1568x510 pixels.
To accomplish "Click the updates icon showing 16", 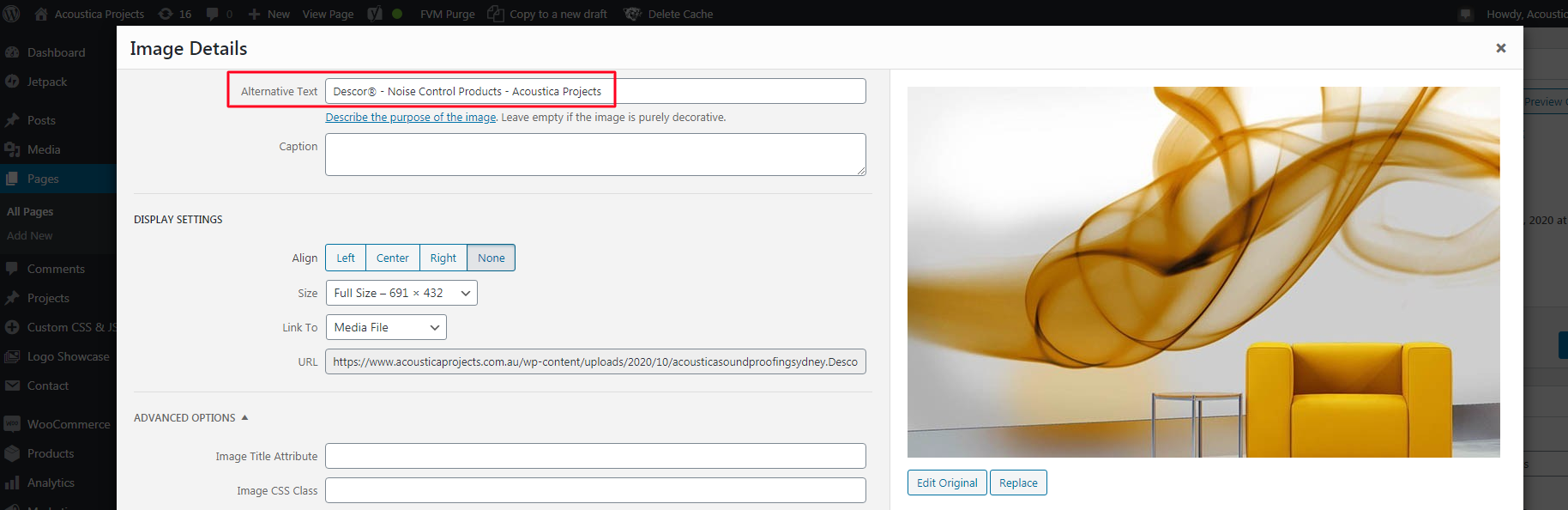I will [166, 14].
